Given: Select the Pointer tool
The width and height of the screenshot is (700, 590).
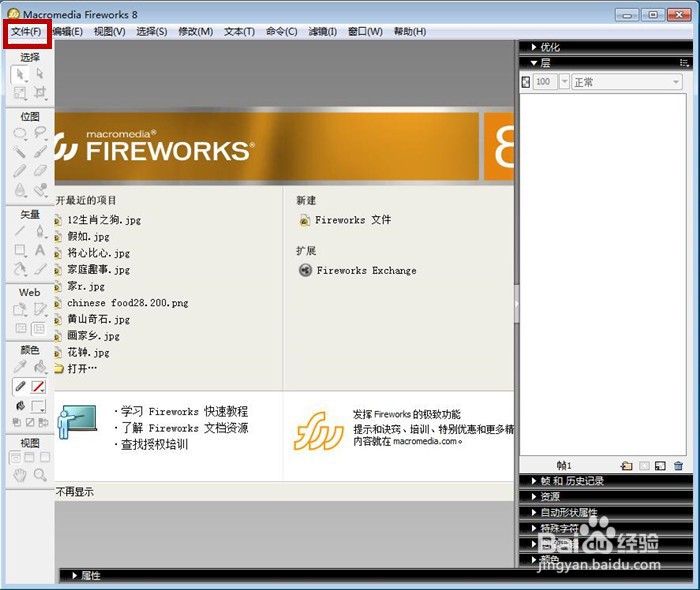Looking at the screenshot, I should [x=20, y=75].
